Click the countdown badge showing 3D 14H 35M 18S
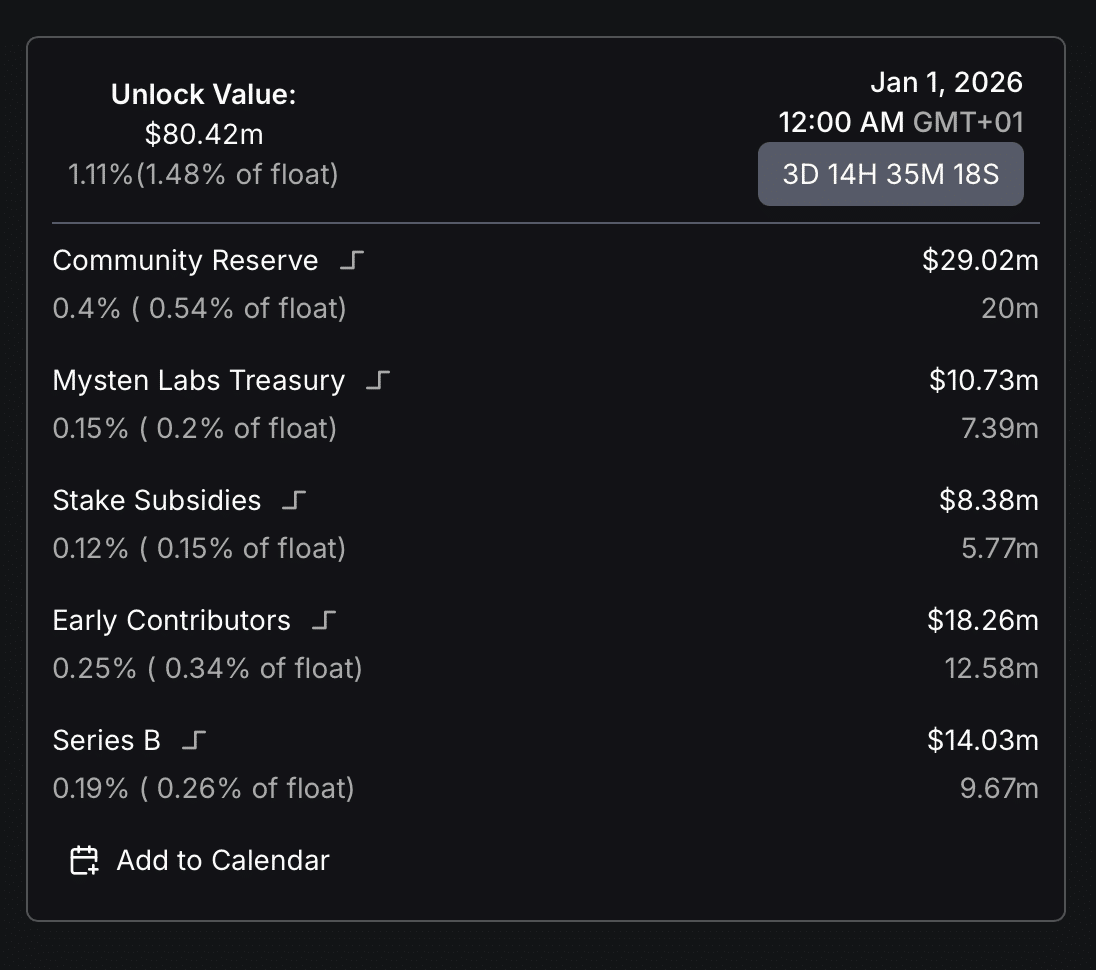The image size is (1096, 970). coord(890,173)
